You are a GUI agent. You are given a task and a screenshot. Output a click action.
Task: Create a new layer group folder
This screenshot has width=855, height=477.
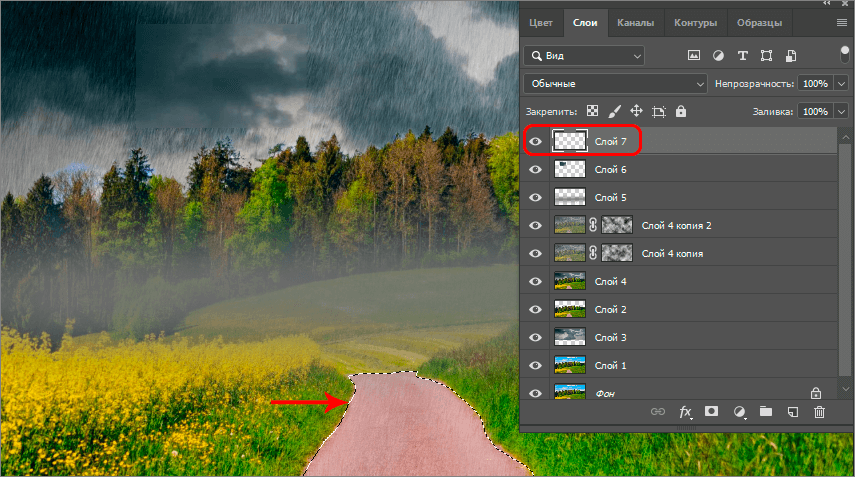[x=766, y=411]
